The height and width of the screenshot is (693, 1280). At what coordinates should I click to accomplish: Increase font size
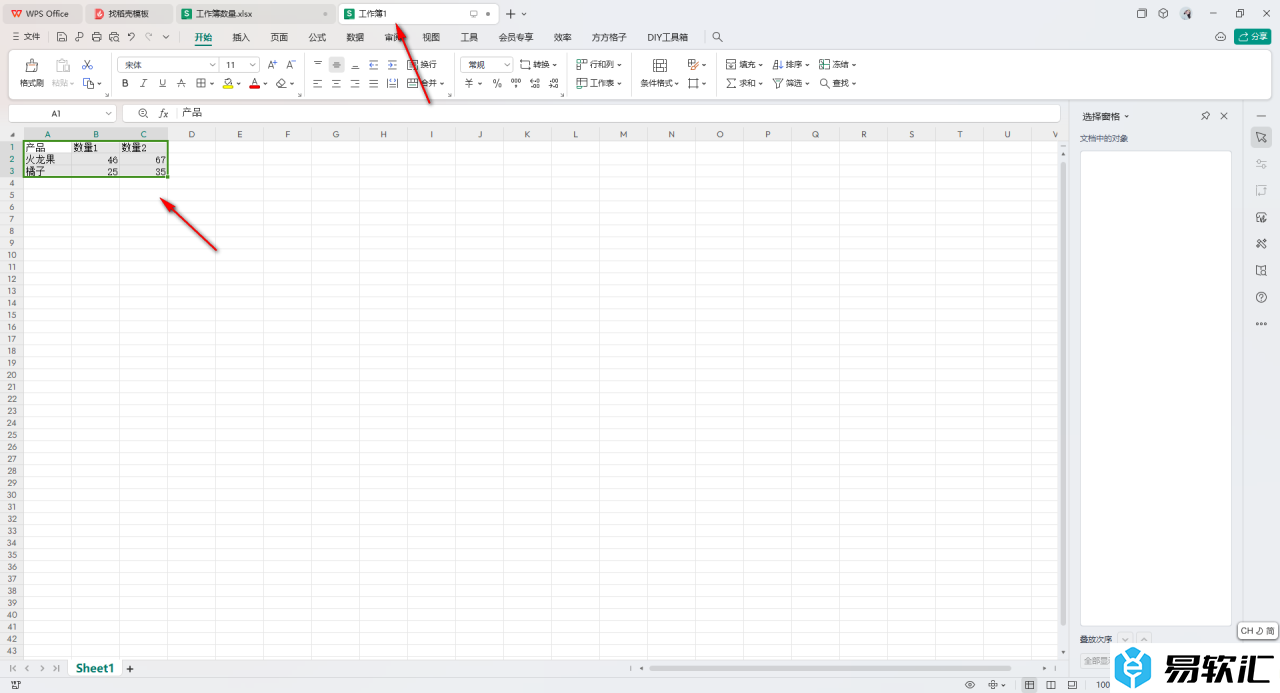tap(272, 64)
